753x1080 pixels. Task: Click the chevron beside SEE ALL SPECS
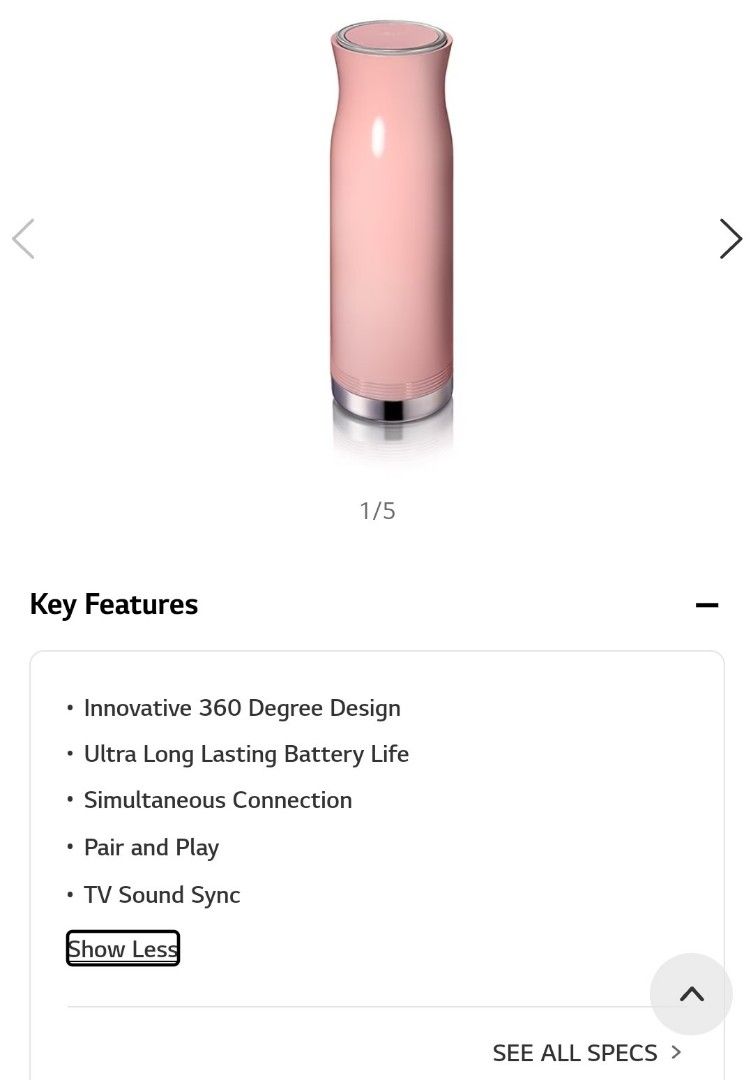[x=677, y=1052]
